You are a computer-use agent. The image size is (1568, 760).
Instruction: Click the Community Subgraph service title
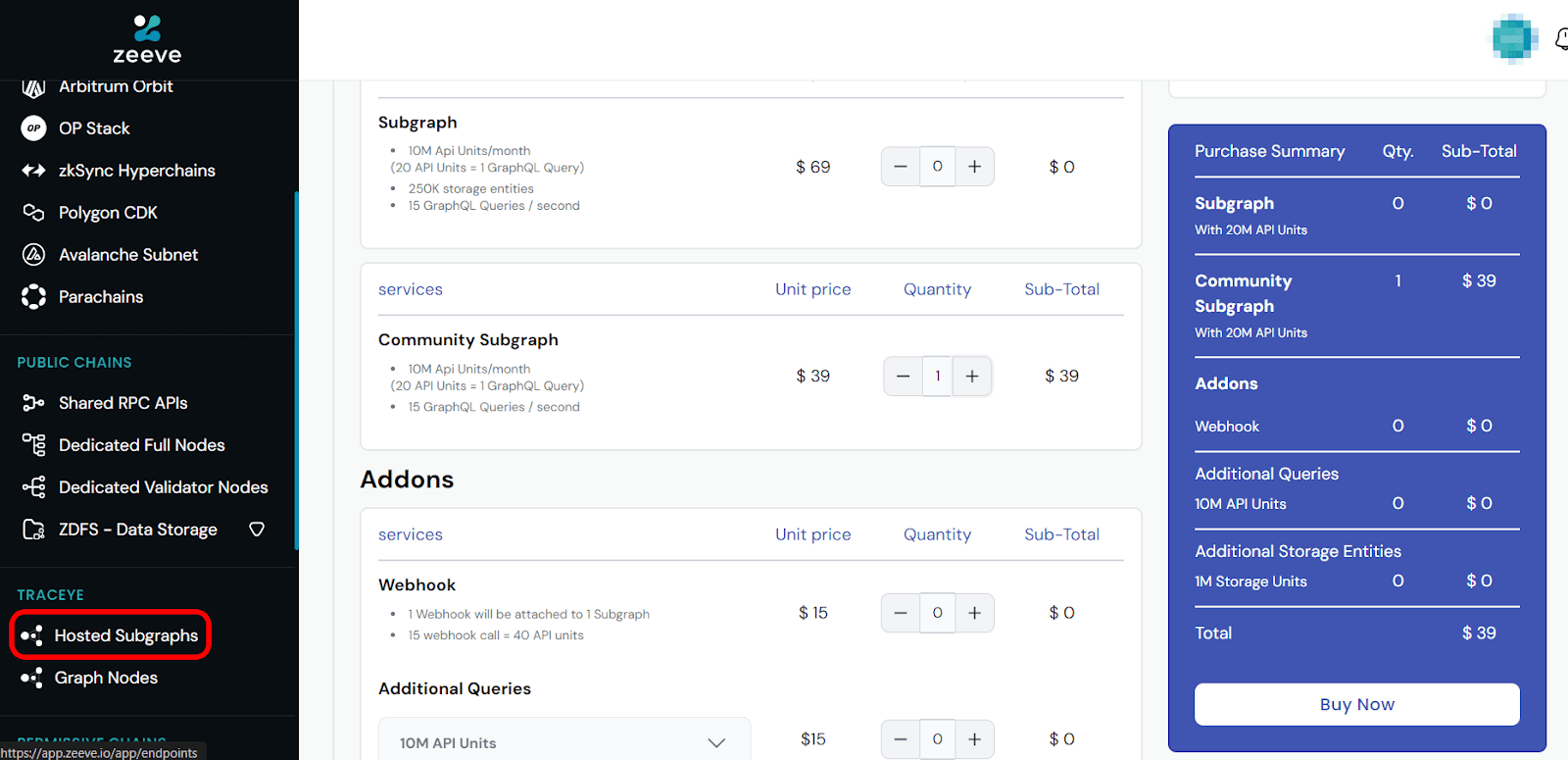pyautogui.click(x=468, y=340)
